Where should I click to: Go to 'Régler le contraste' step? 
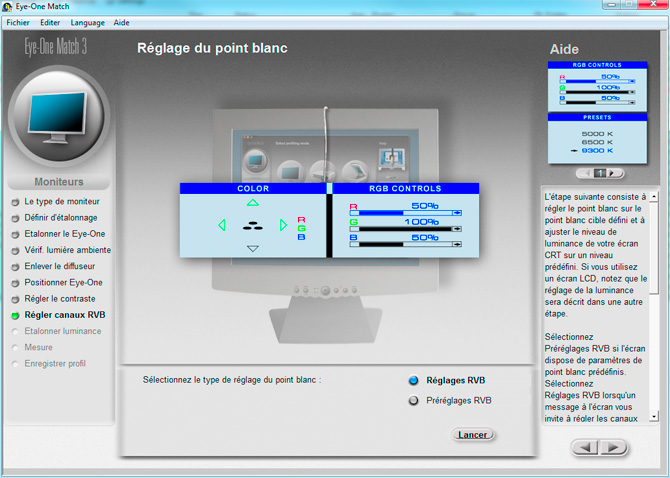point(60,299)
